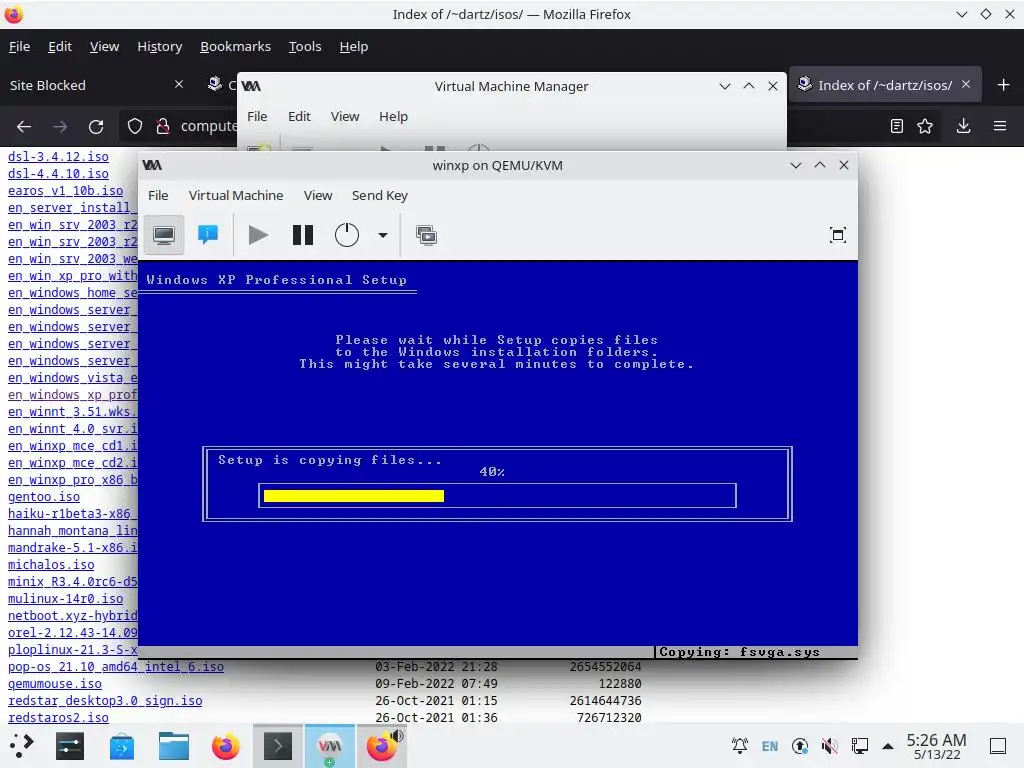Viewport: 1024px width, 768px height.
Task: Open Konsole terminal from the taskbar
Action: click(278, 746)
